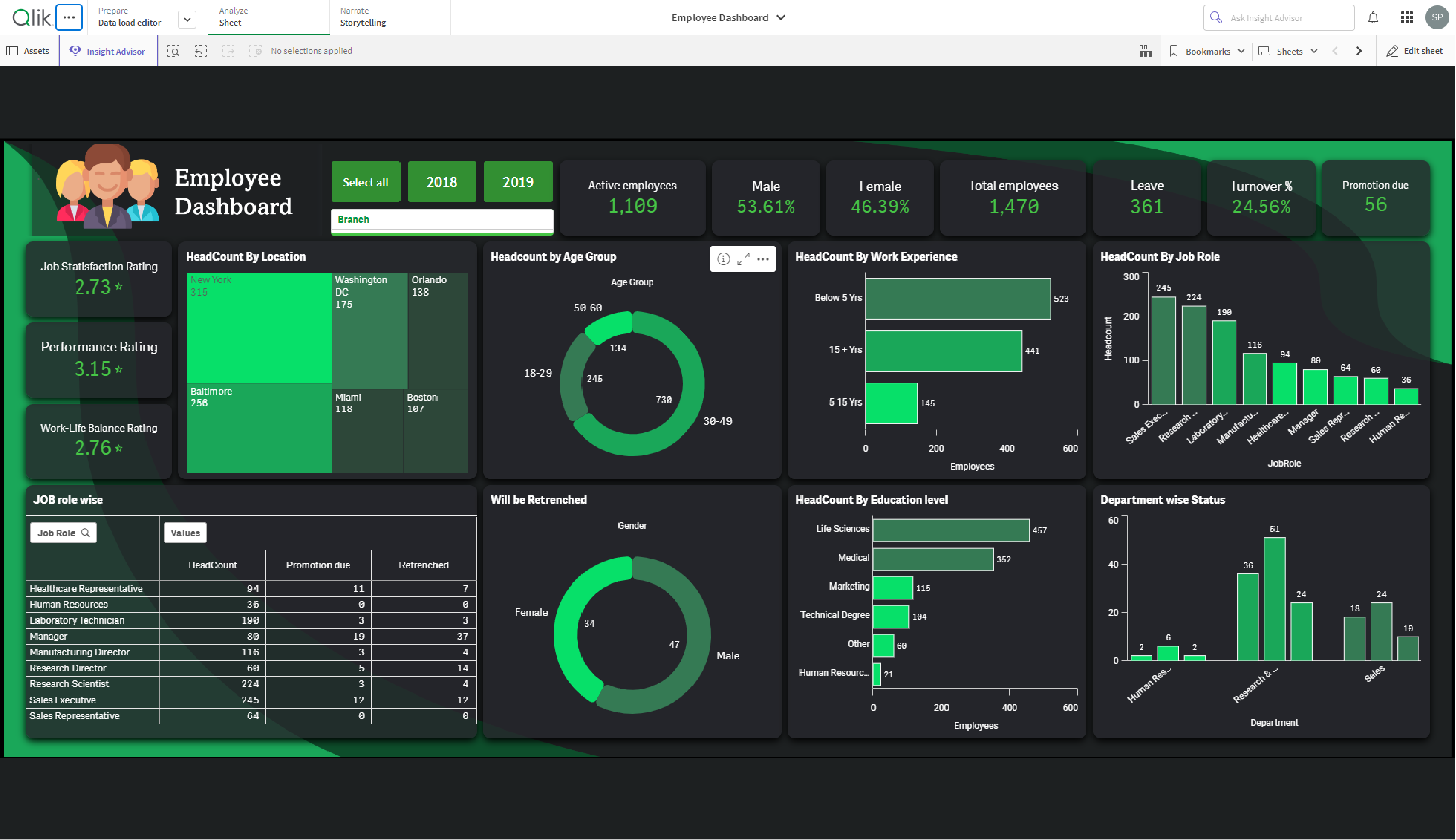Click the clear all selections icon
The height and width of the screenshot is (840, 1456).
tap(256, 51)
